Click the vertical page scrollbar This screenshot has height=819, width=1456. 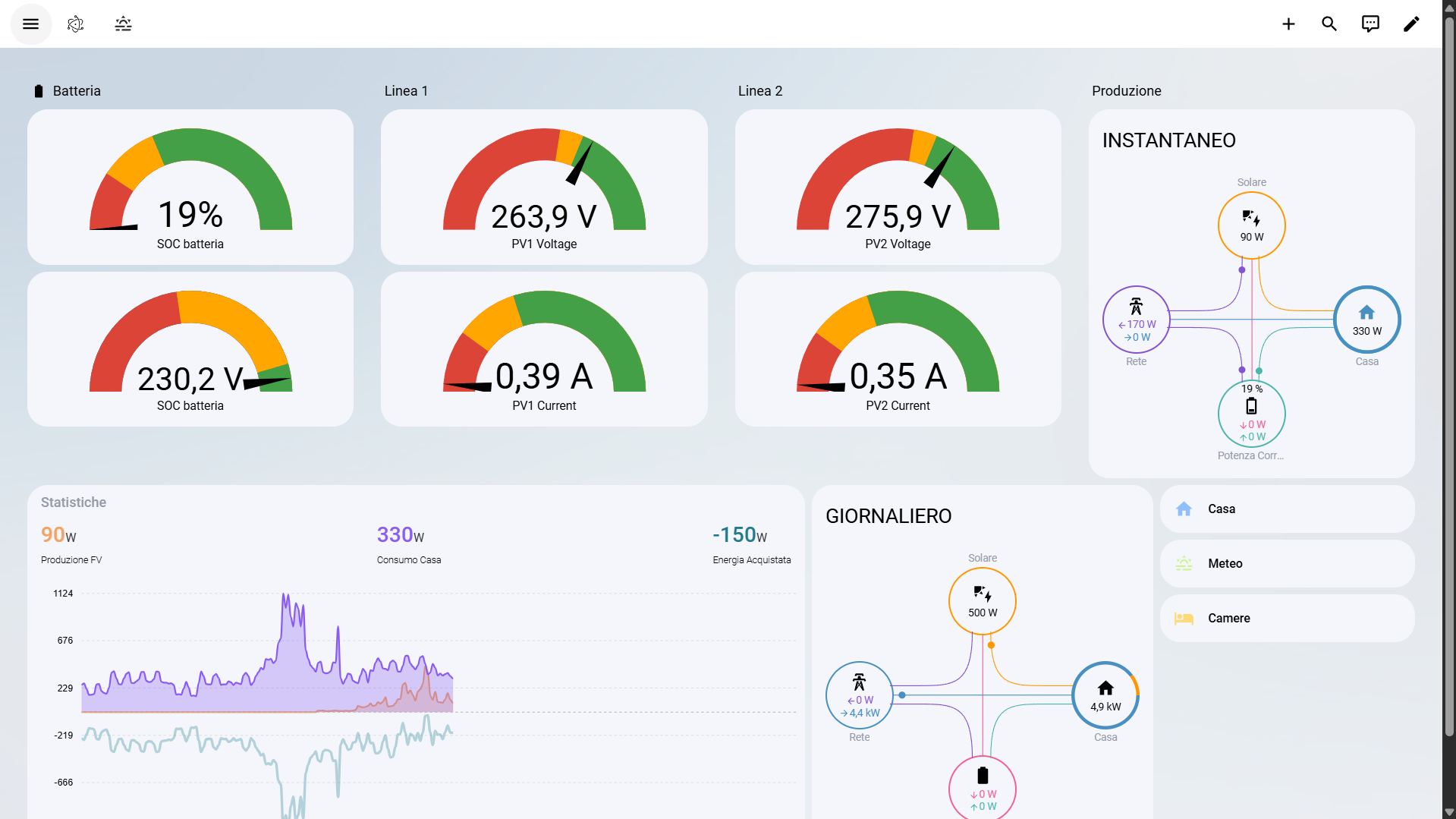pos(1449,410)
